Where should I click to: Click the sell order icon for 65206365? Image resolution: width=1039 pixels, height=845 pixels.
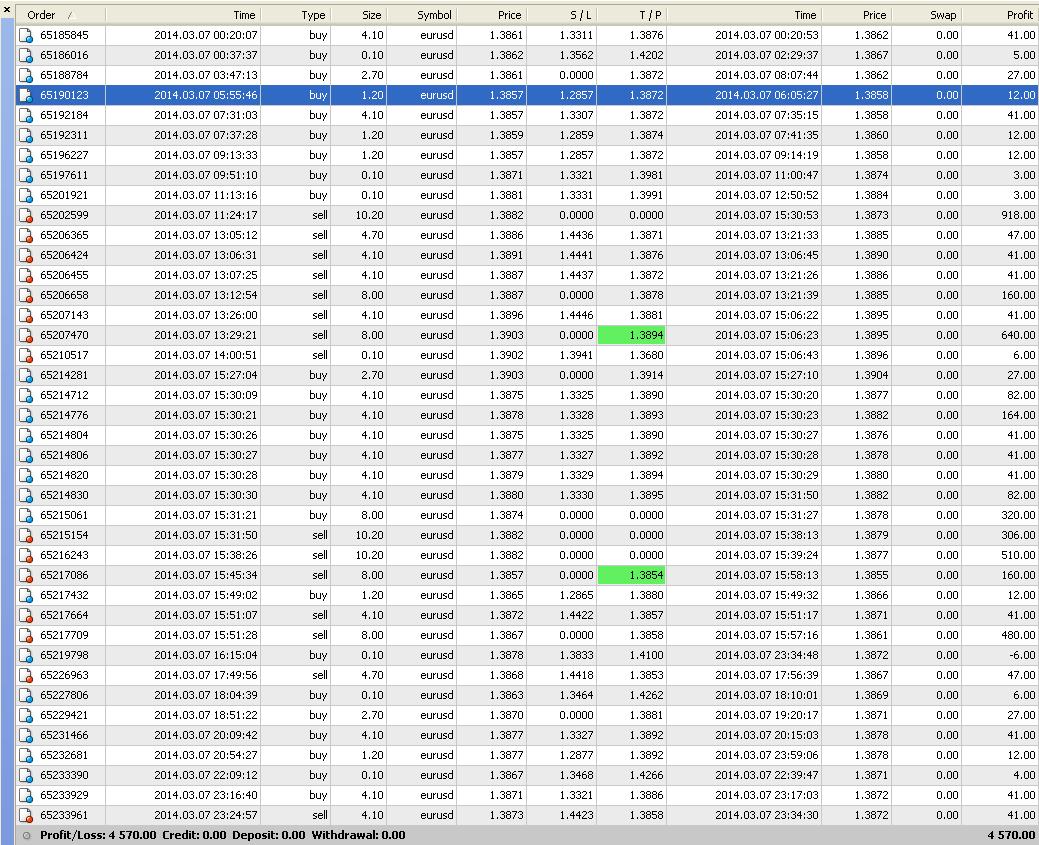pyautogui.click(x=26, y=235)
